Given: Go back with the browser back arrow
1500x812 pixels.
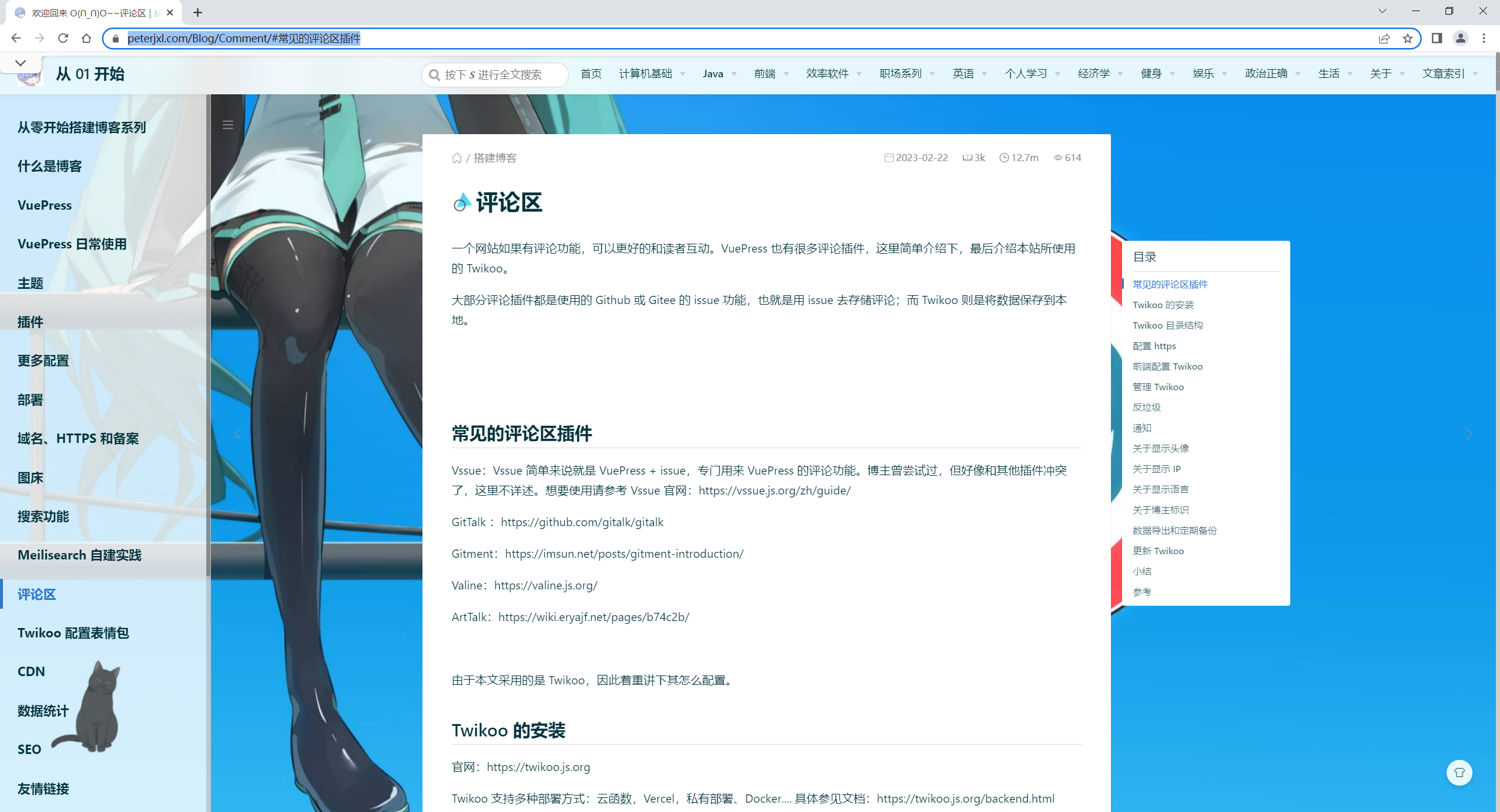Looking at the screenshot, I should [16, 38].
